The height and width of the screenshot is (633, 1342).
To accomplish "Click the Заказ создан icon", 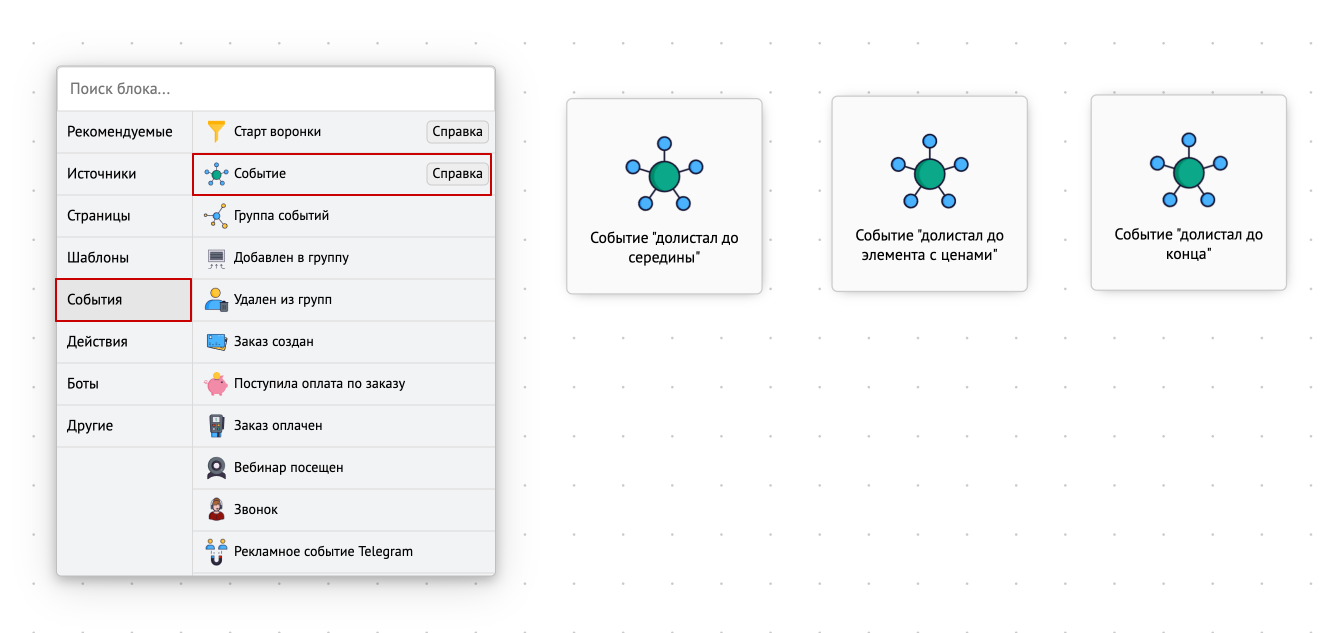I will click(x=216, y=342).
